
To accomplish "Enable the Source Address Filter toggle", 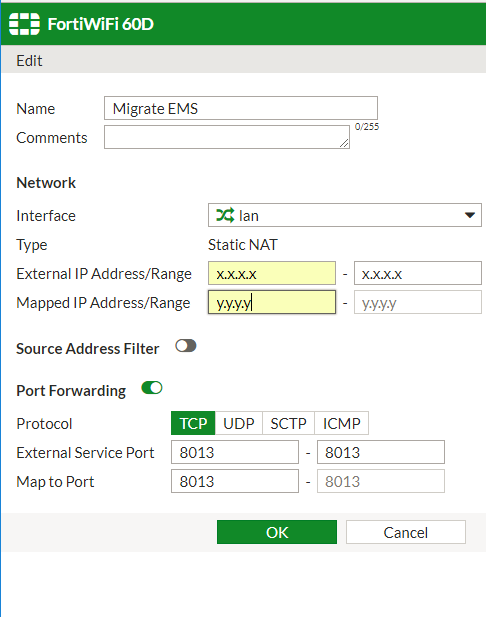I will click(x=186, y=346).
